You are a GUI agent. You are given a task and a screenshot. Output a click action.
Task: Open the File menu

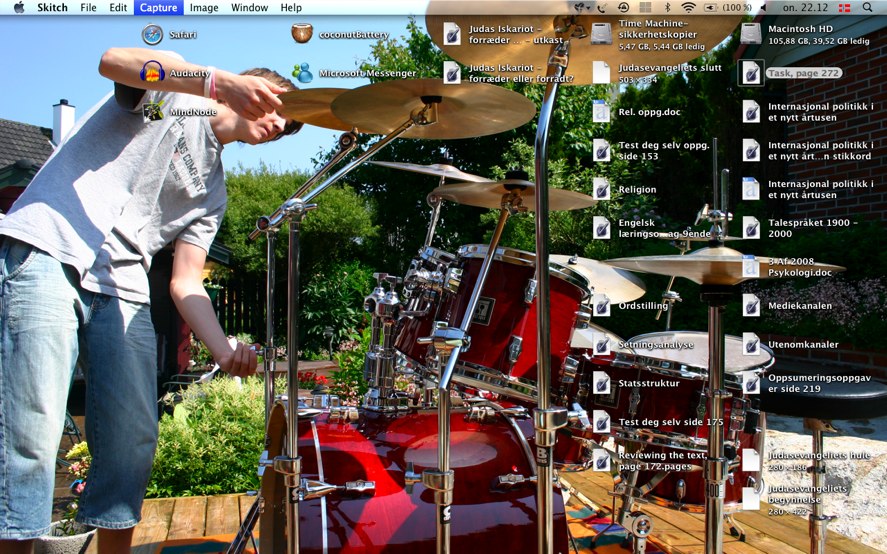click(x=88, y=7)
